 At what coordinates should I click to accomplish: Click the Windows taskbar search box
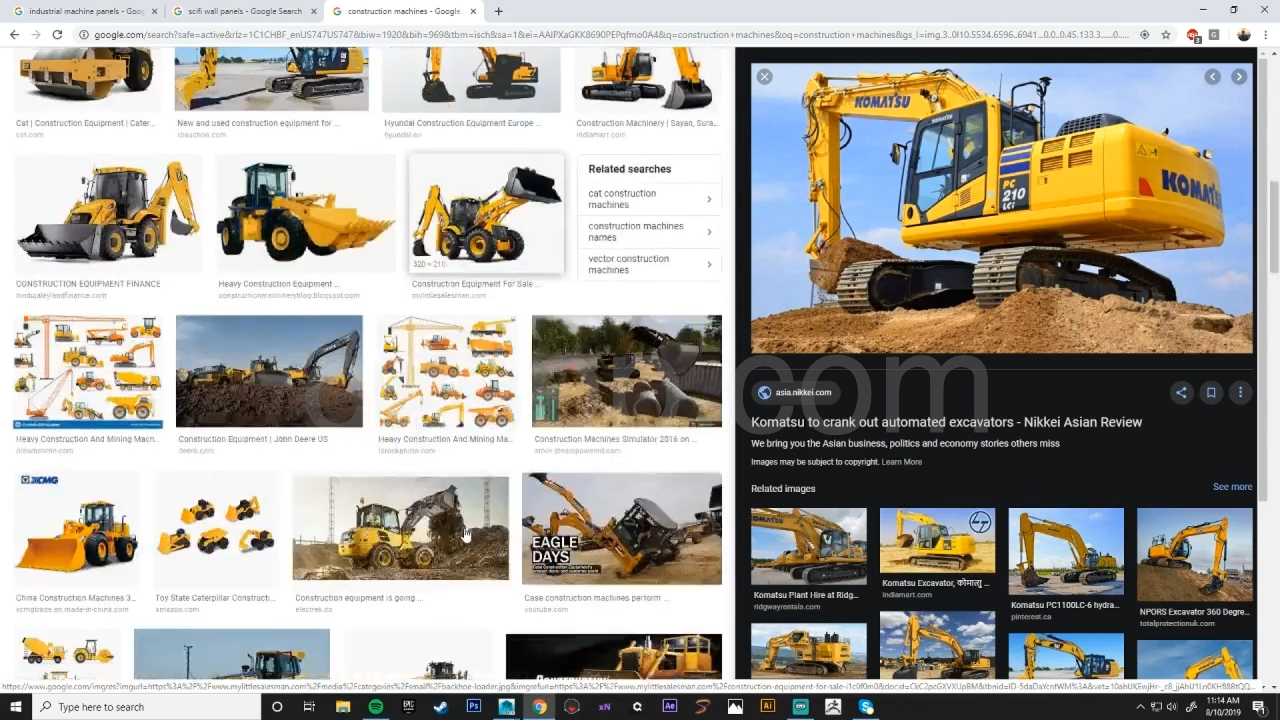pos(146,707)
